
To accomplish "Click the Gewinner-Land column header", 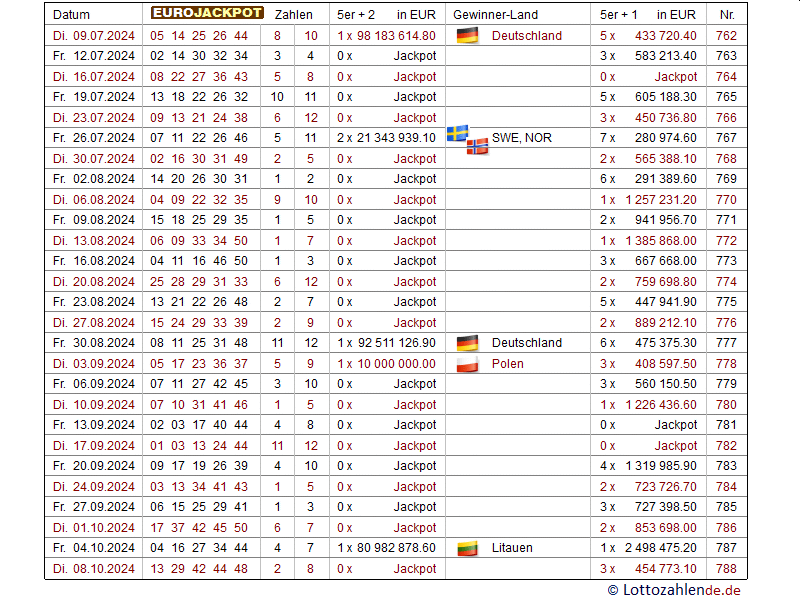I will 495,15.
